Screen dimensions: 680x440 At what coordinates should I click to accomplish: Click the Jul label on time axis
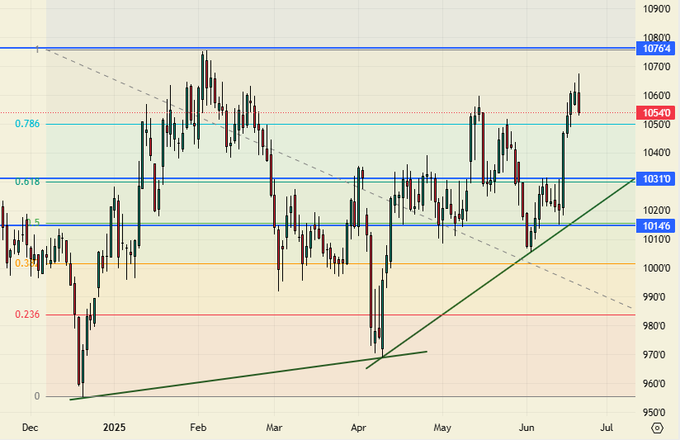606,426
